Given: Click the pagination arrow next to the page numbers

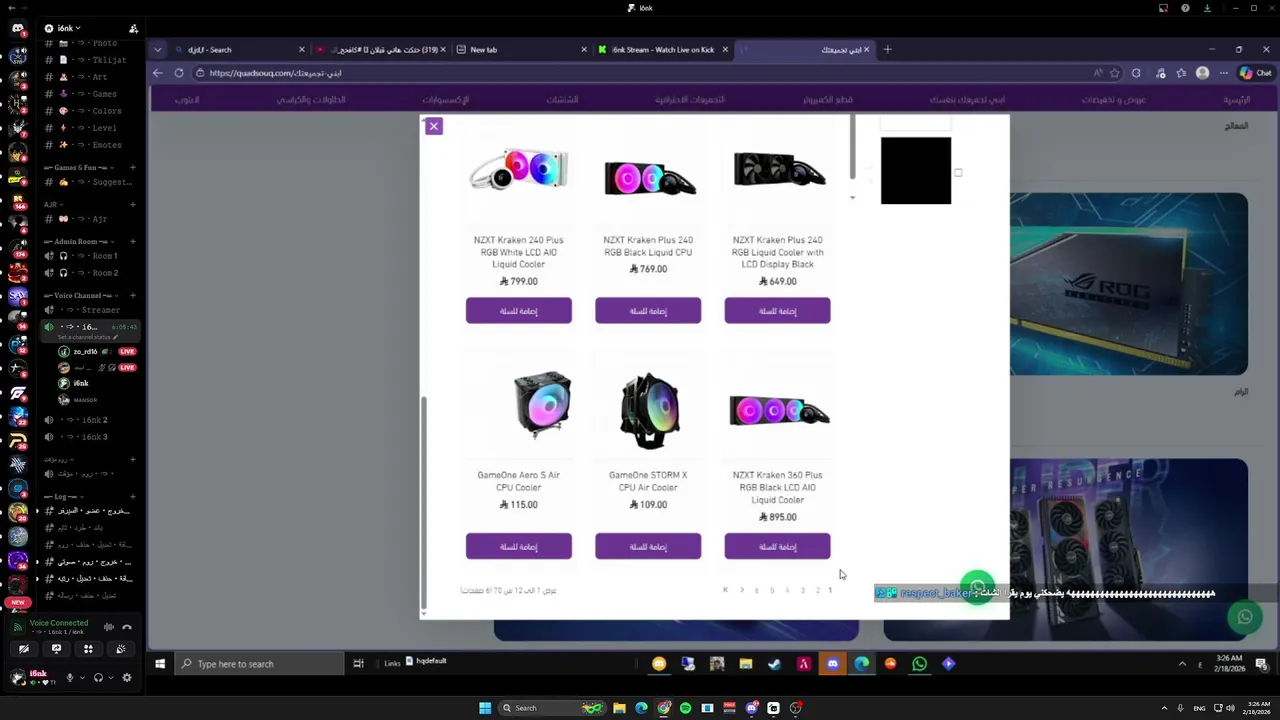Looking at the screenshot, I should (x=741, y=590).
